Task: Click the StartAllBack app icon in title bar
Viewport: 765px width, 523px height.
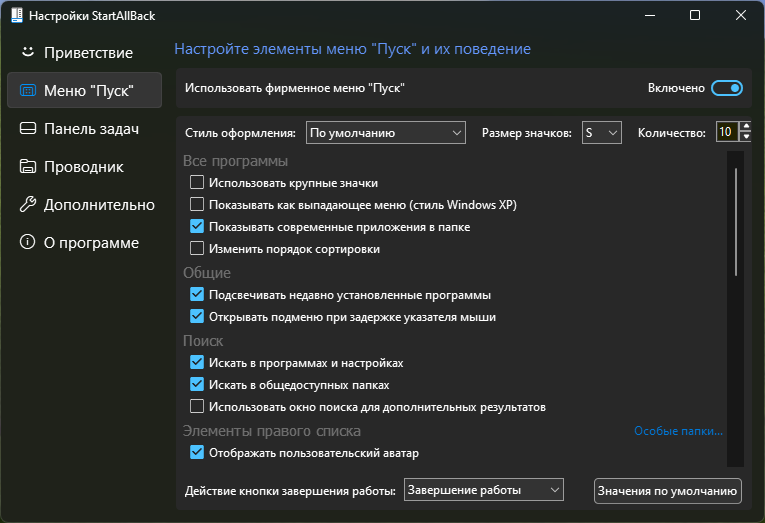Action: pos(15,15)
